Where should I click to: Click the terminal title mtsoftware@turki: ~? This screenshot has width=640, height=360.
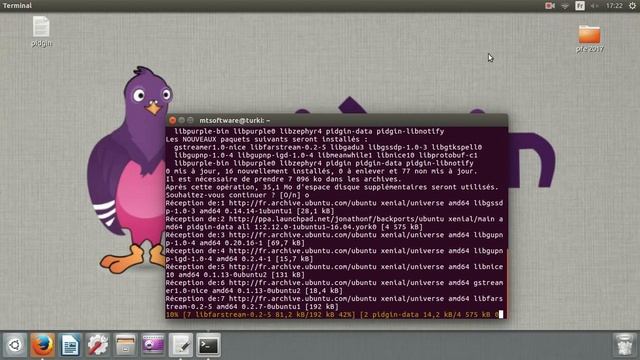pyautogui.click(x=235, y=120)
